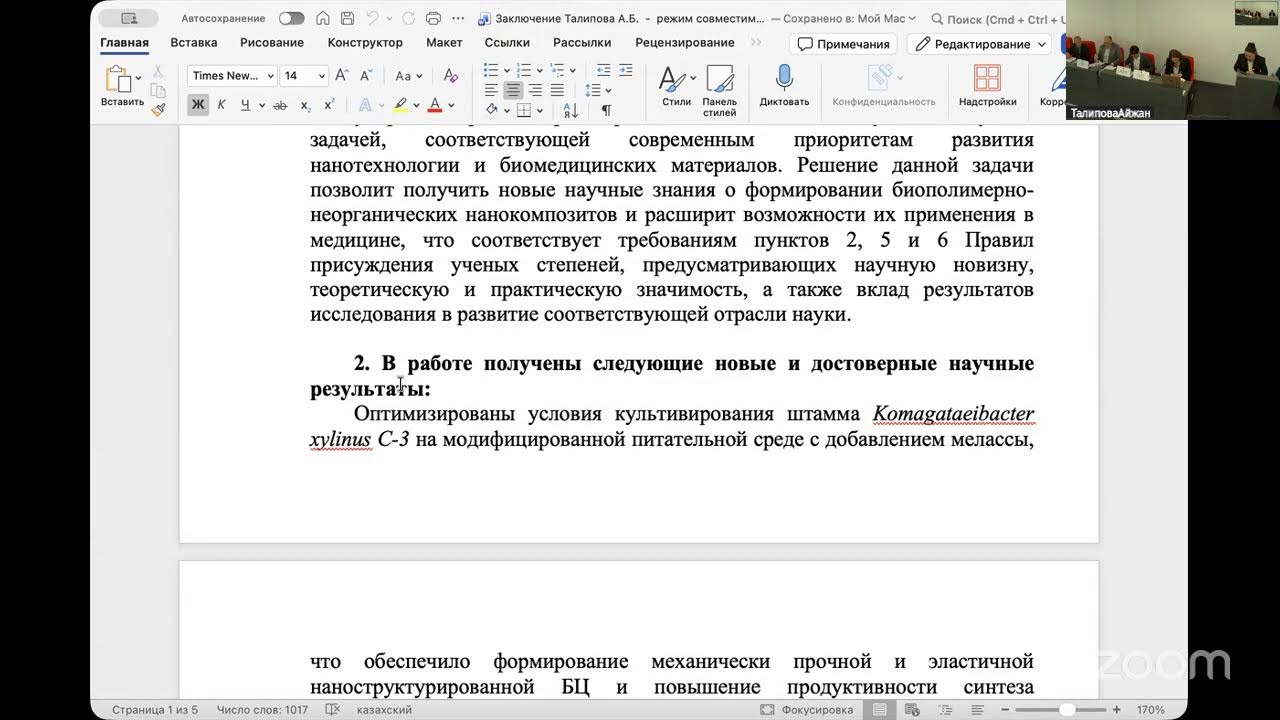Save document with the floppy disk icon

point(347,18)
